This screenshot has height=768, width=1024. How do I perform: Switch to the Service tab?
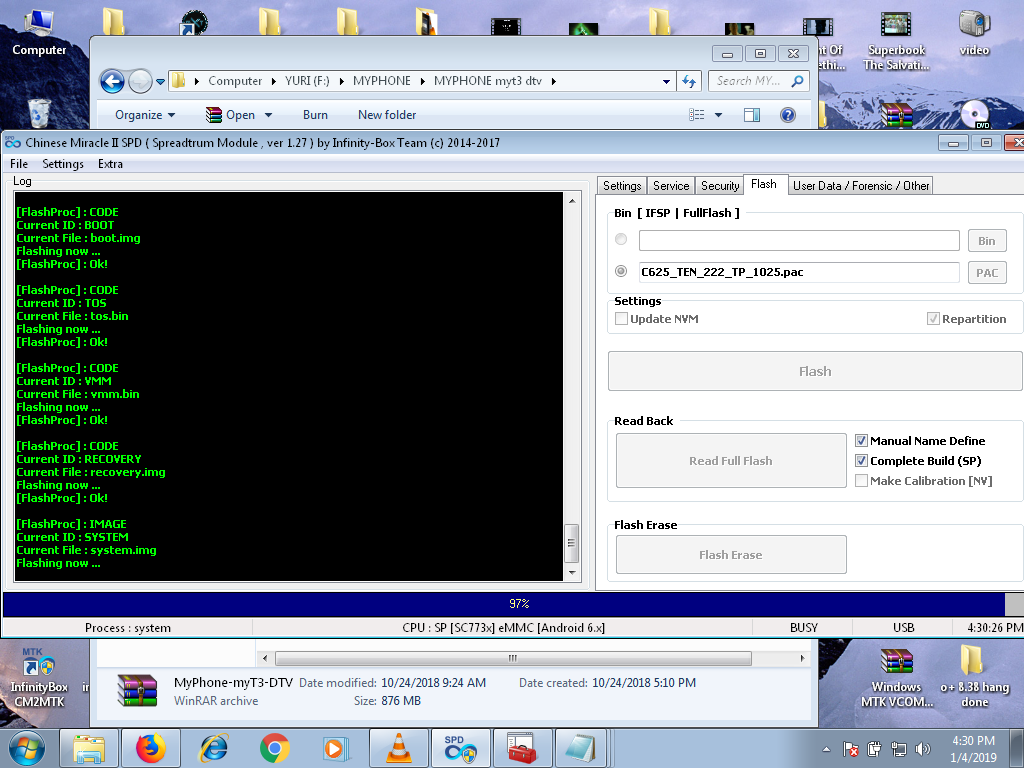point(671,186)
